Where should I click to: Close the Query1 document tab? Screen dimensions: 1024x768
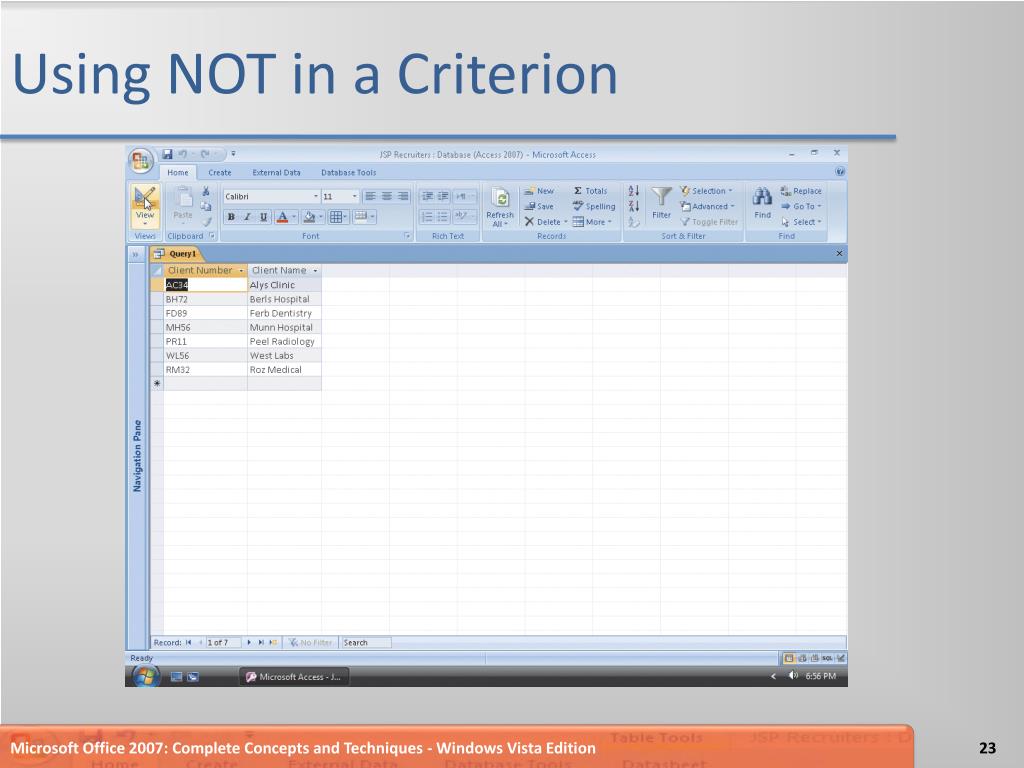point(839,253)
